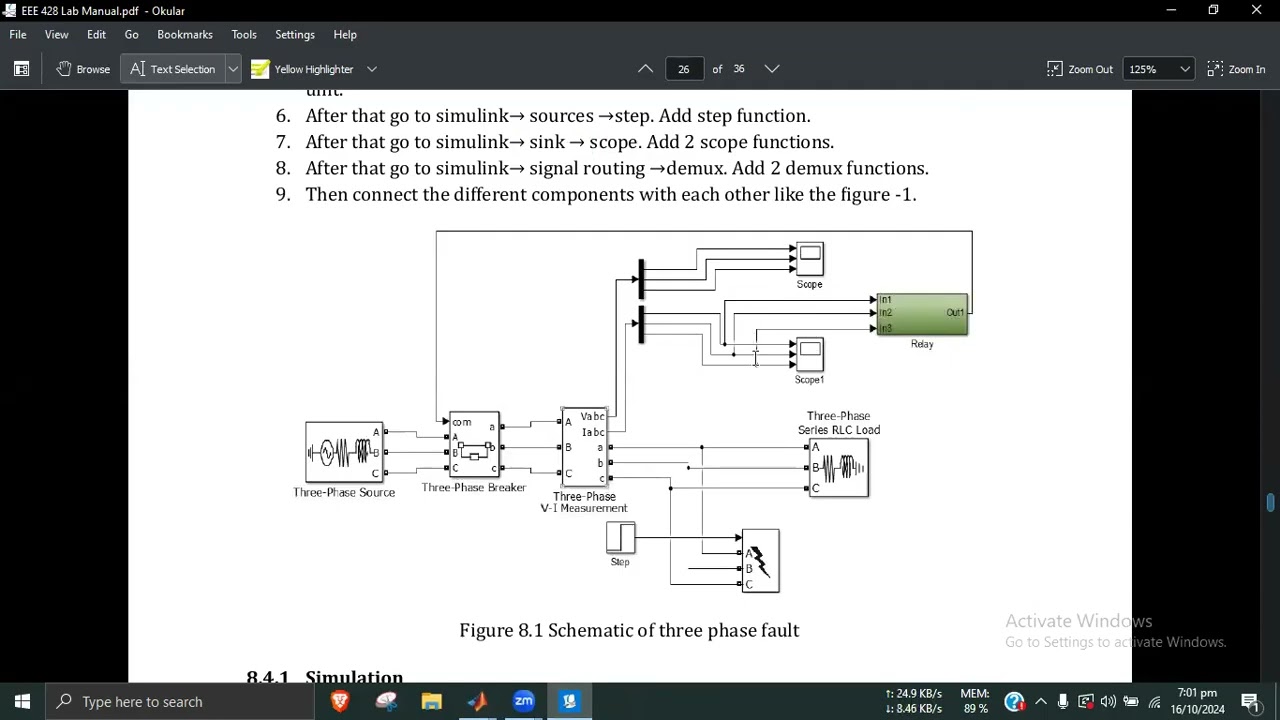Click the 8.4.1 Simulation heading
This screenshot has height=720, width=1280.
tap(325, 677)
